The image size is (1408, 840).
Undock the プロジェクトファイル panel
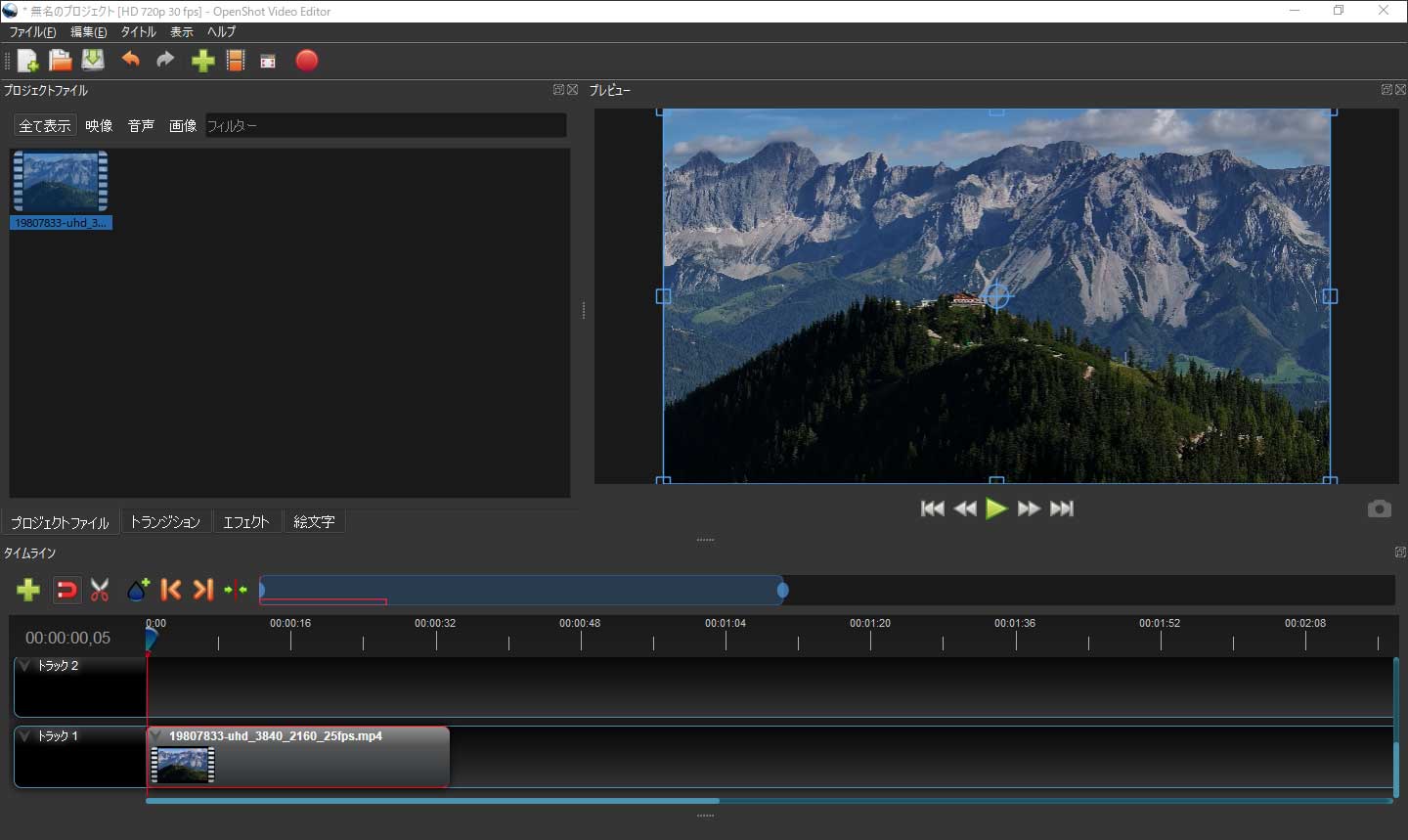tap(558, 89)
